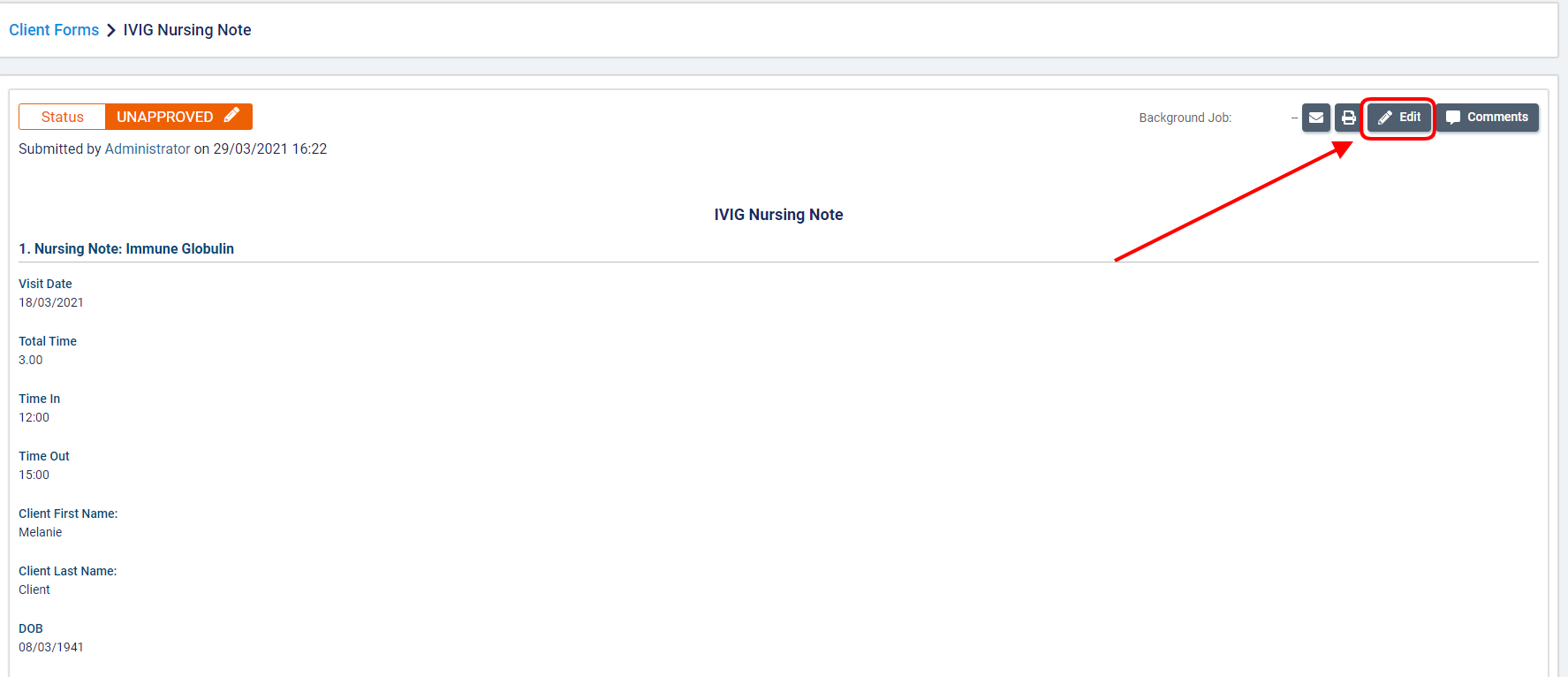Select IVIG Nursing Note breadcrumb text
The height and width of the screenshot is (677, 1568).
(187, 30)
